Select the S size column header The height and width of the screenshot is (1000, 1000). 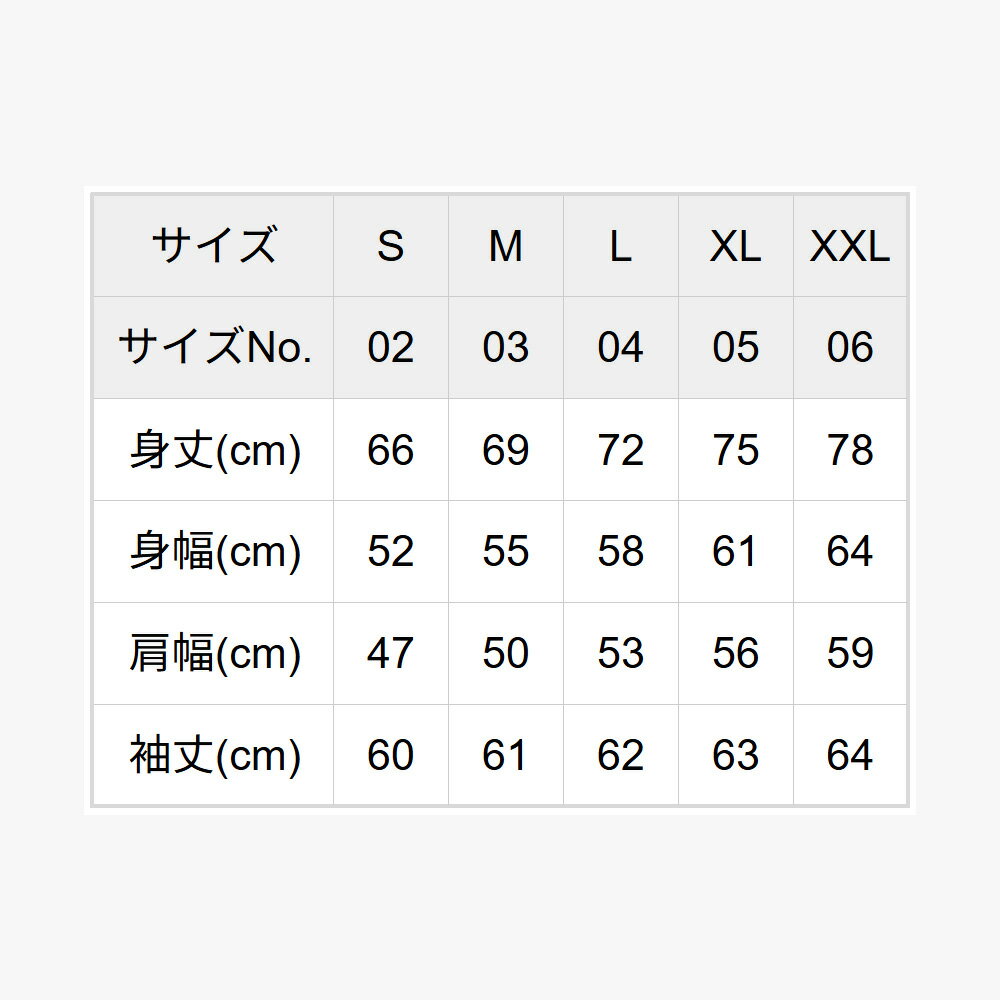coord(390,246)
